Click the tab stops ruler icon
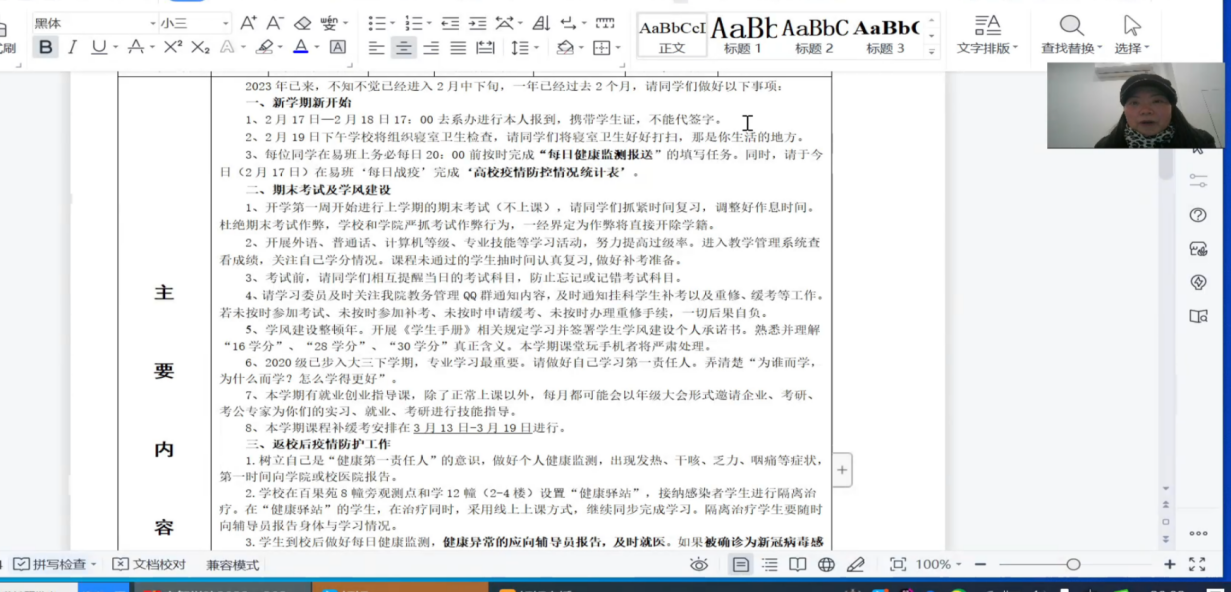 605,23
